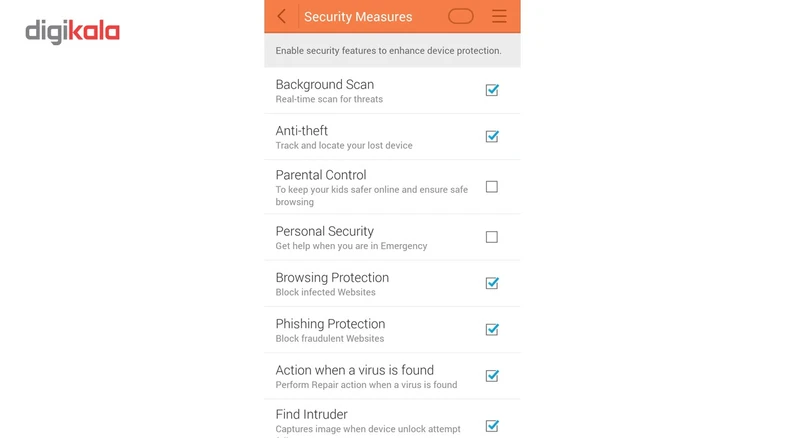Select the Security Measures title
Screen dimensions: 800x438
pos(358,17)
